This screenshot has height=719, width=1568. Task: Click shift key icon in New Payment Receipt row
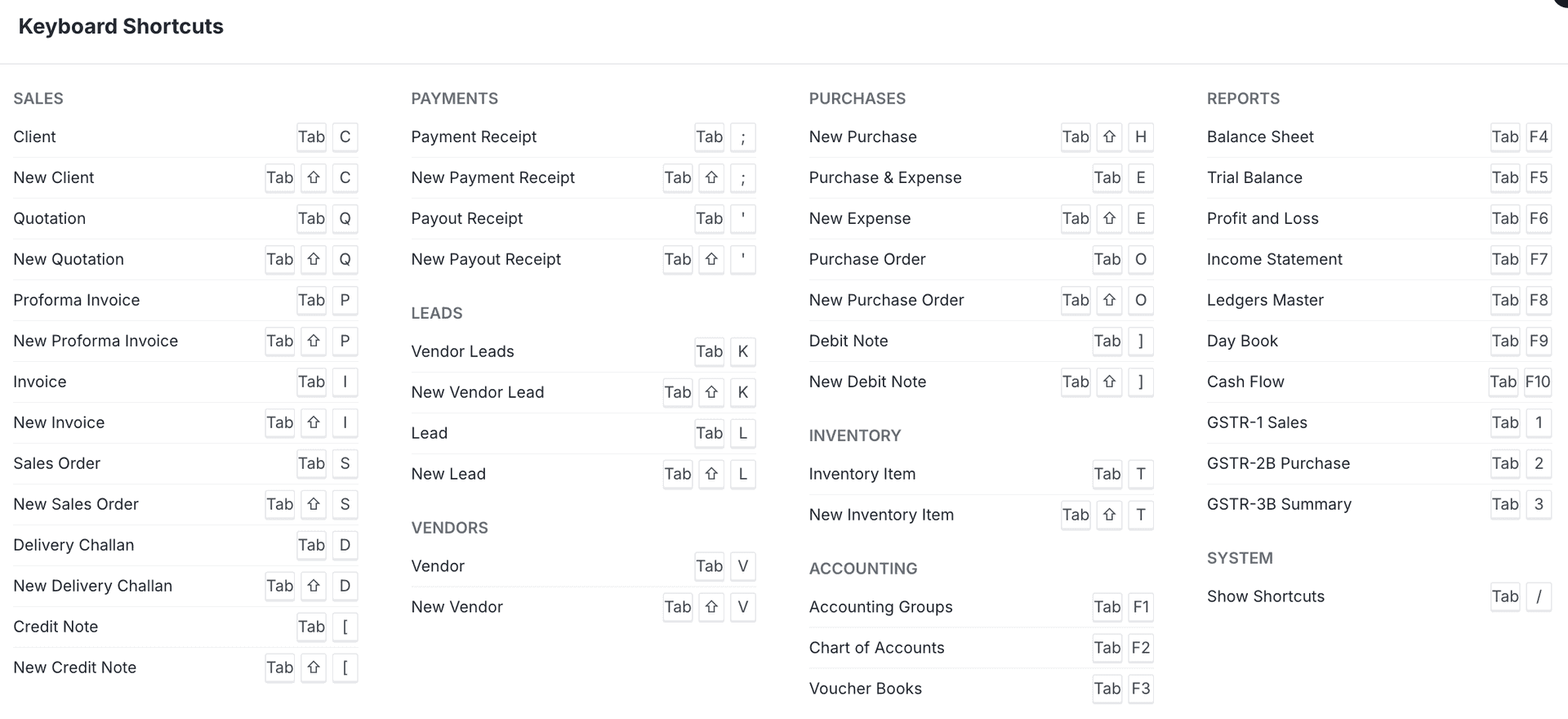711,178
